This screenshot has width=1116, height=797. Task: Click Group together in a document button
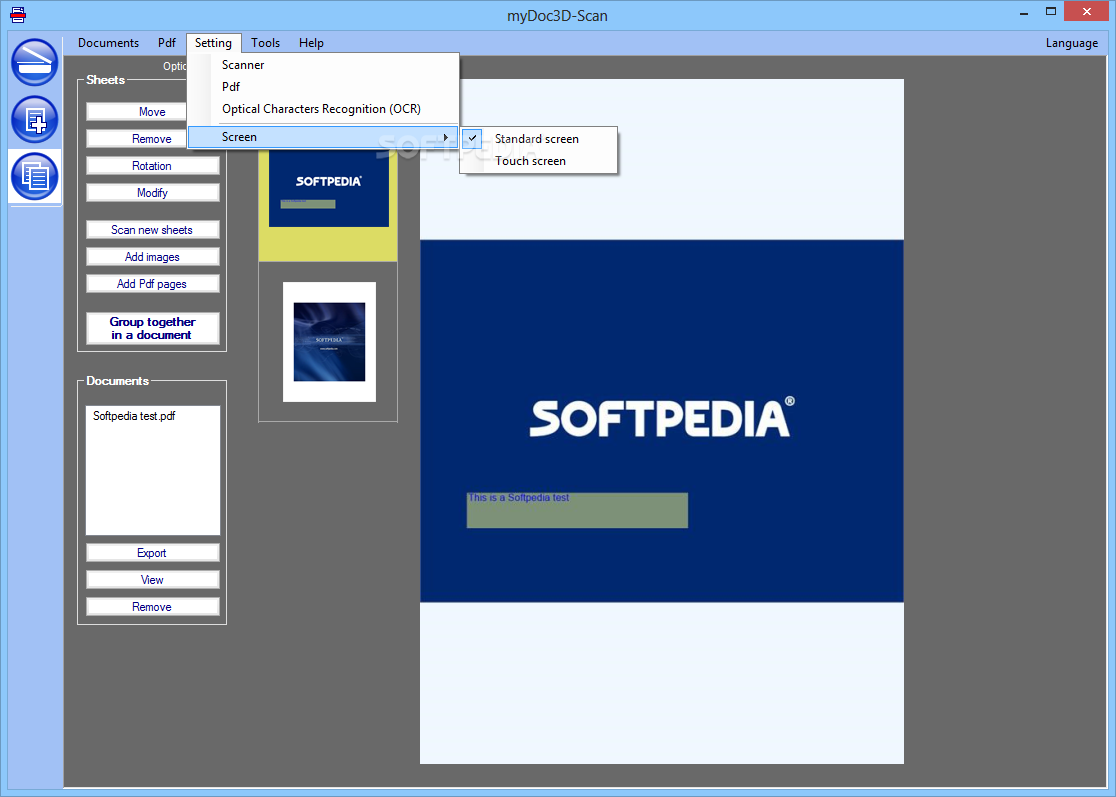(152, 328)
